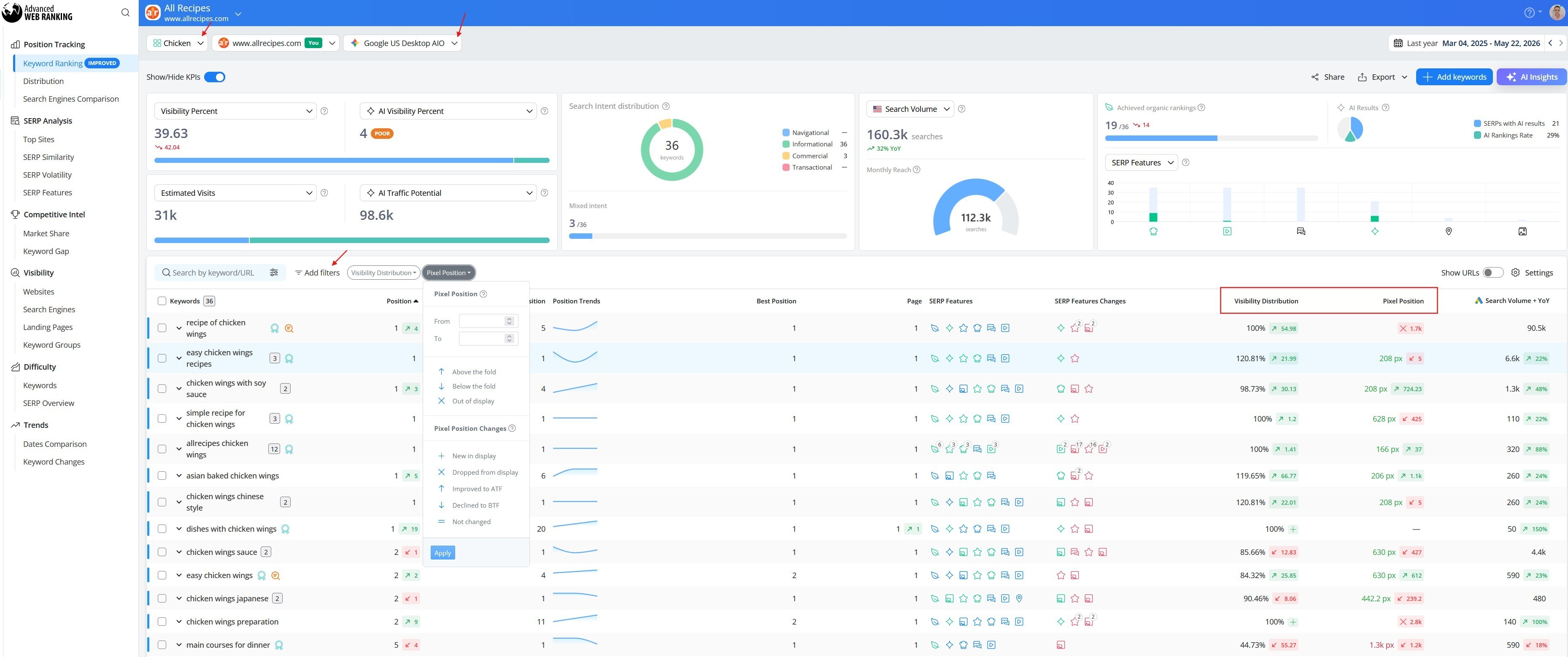This screenshot has height=657, width=1568.
Task: Click the Pixel Position Changes info icon
Action: [x=512, y=429]
